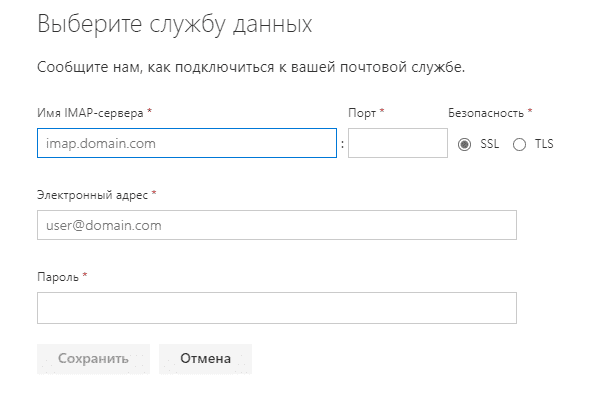The height and width of the screenshot is (408, 611).
Task: Select the SSL radio button circle
Action: [x=465, y=144]
